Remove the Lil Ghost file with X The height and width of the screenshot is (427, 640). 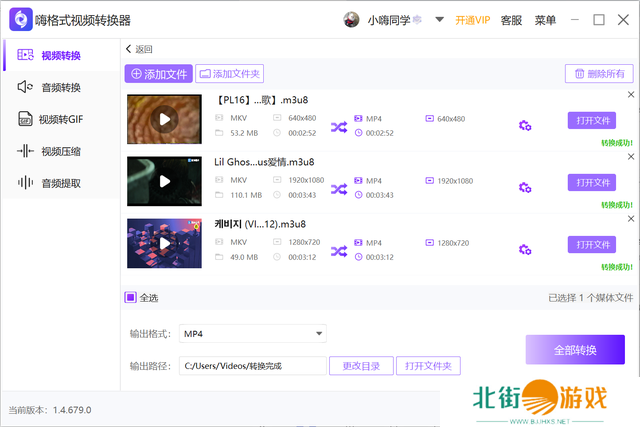click(x=630, y=157)
